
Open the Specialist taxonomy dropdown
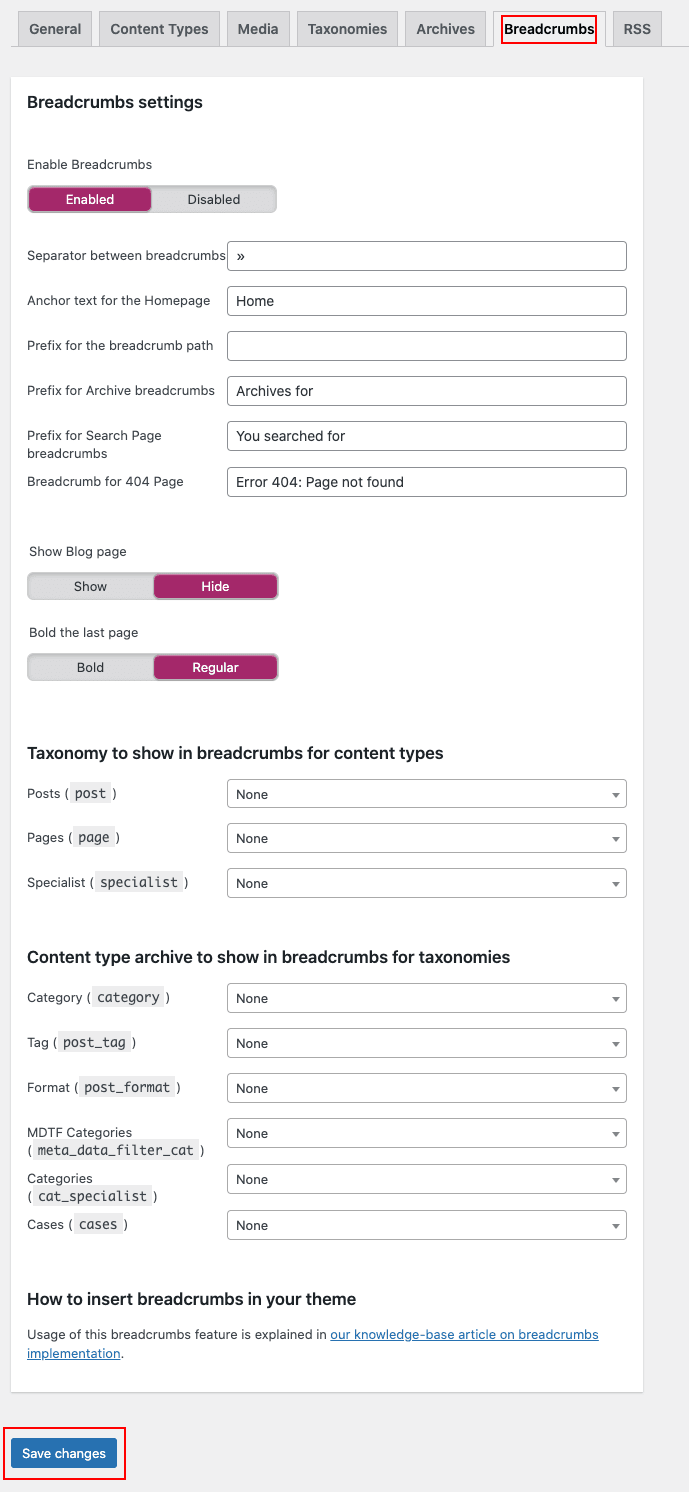tap(426, 883)
